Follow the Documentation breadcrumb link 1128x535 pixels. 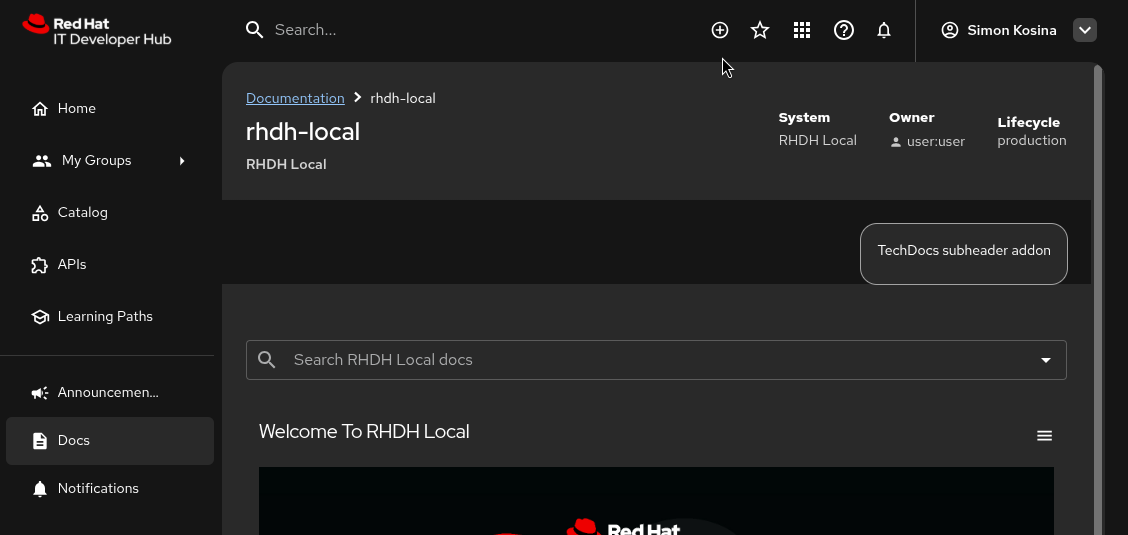(x=295, y=98)
